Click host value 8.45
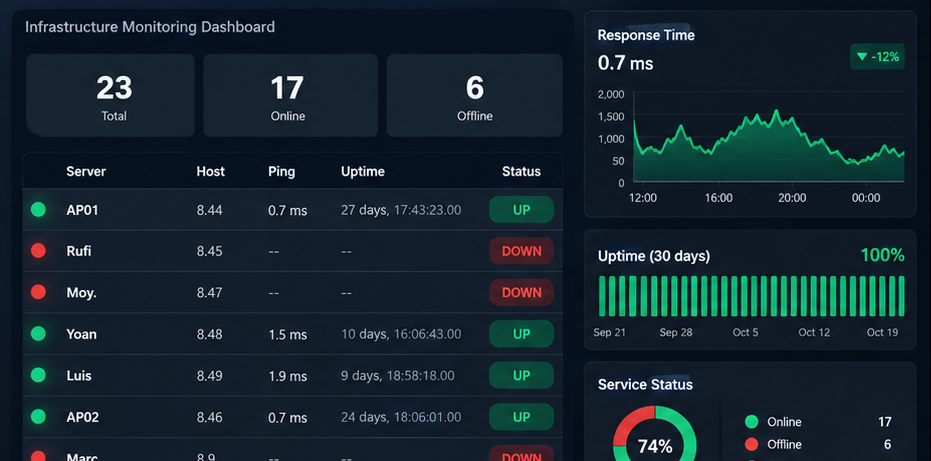Viewport: 931px width, 461px height. (210, 251)
